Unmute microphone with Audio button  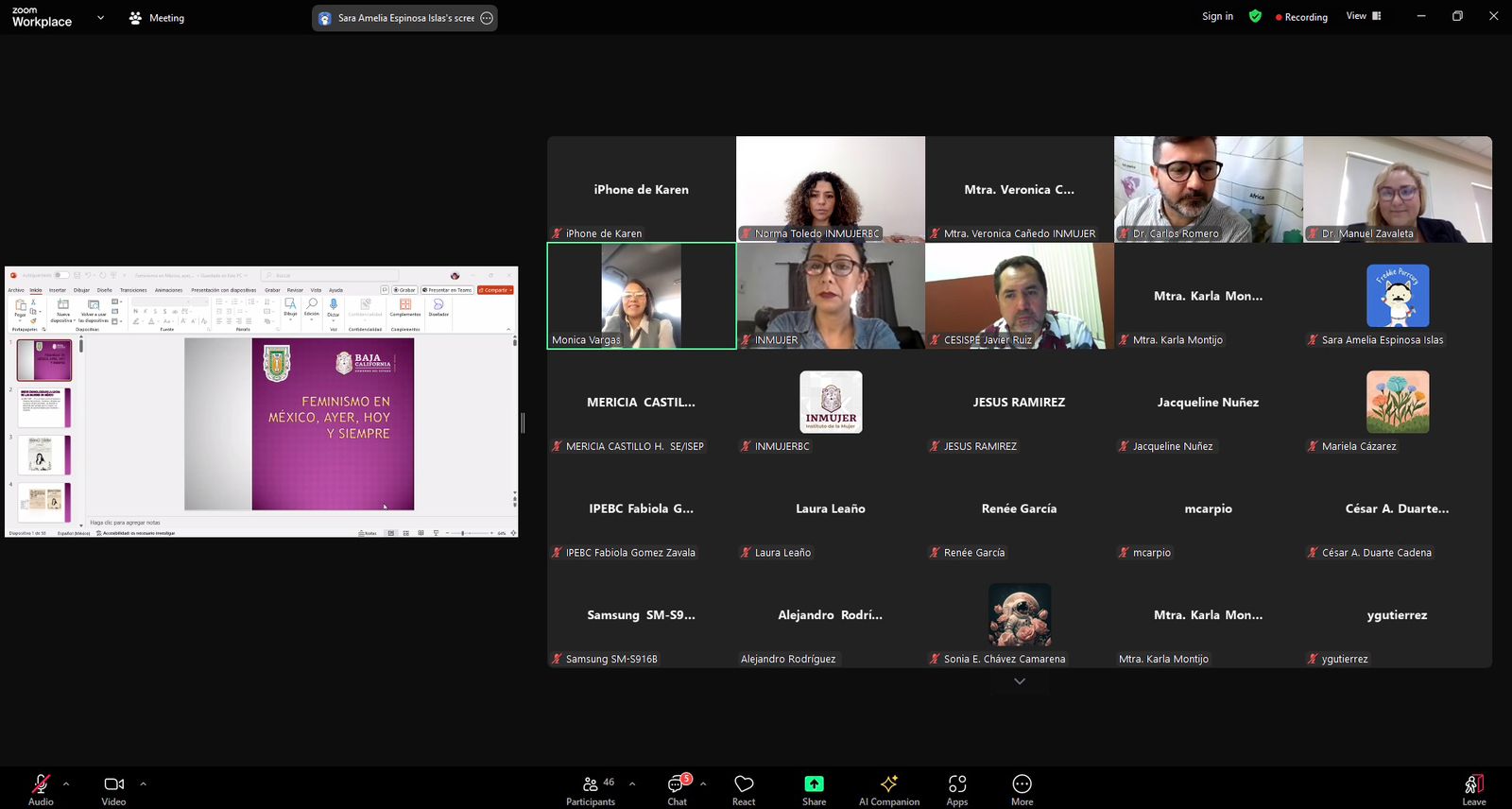click(41, 788)
